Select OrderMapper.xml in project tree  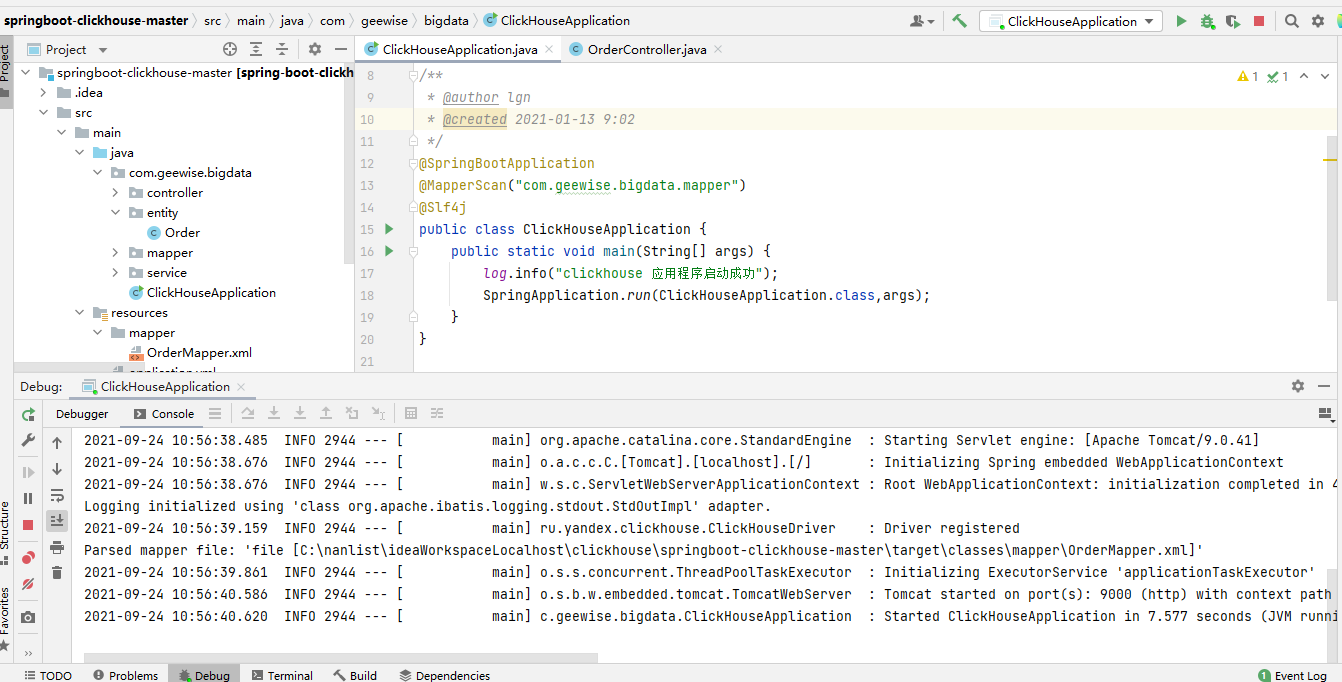coord(199,353)
